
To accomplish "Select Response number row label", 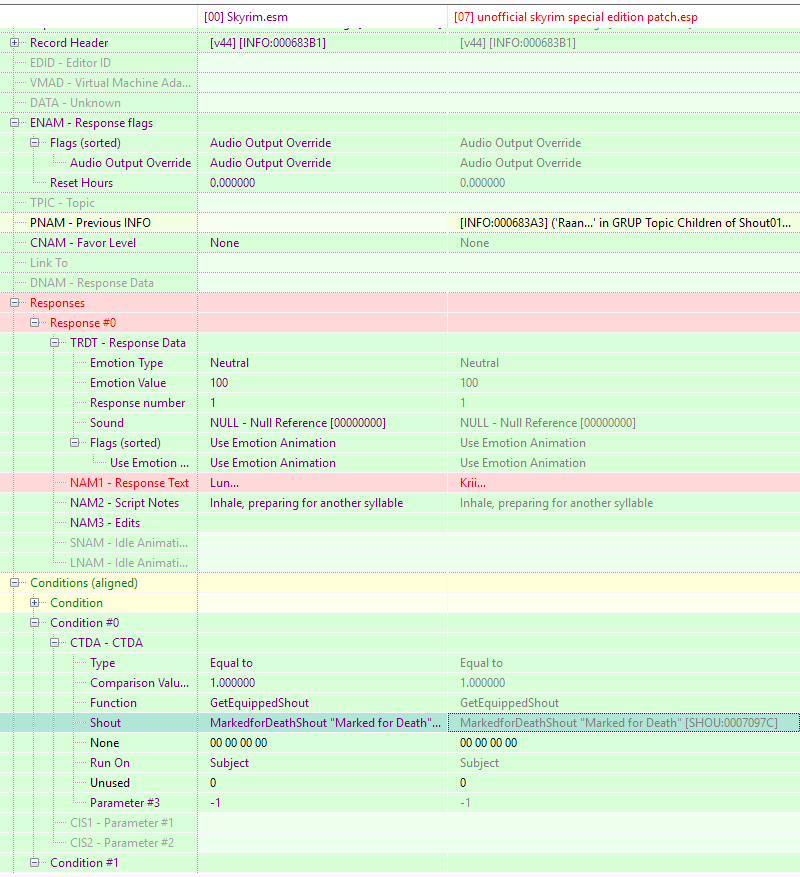I will click(138, 403).
